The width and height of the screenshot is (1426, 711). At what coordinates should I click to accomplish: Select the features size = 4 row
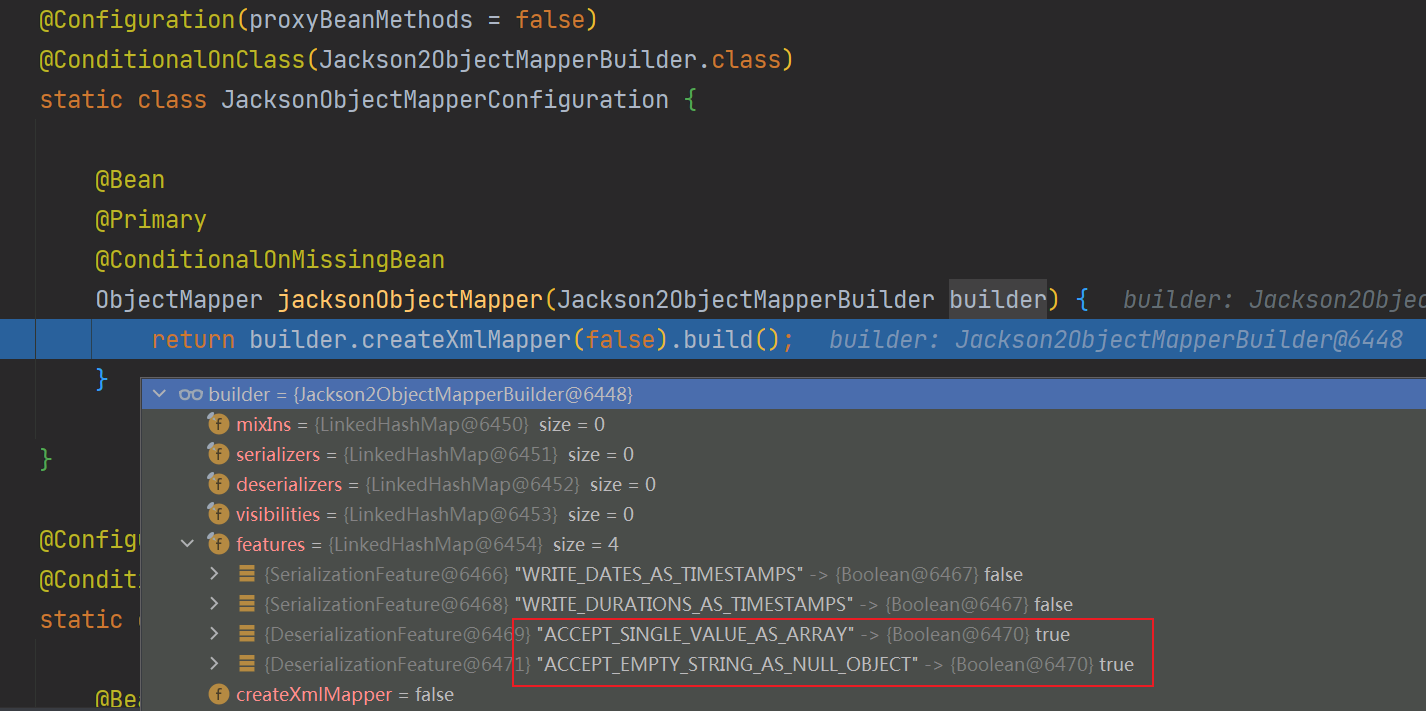[x=783, y=544]
